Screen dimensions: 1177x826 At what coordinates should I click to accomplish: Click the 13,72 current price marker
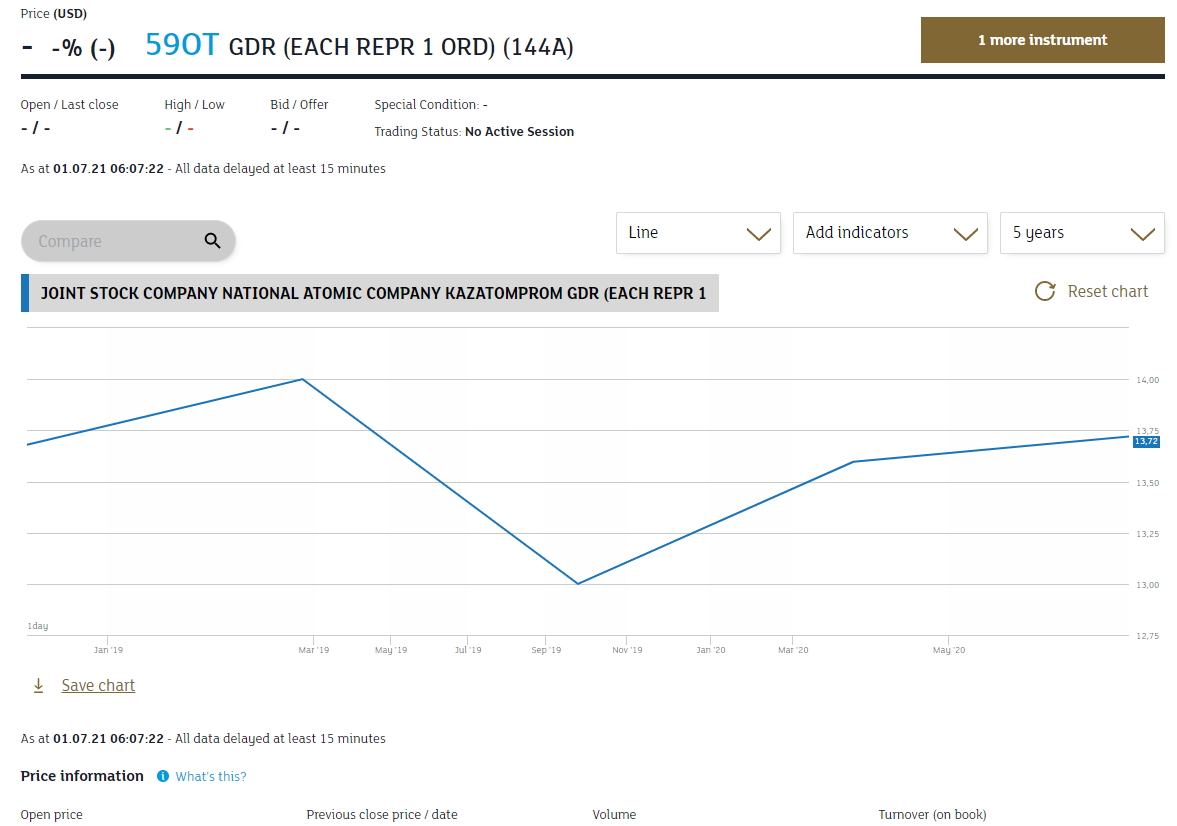point(1146,442)
